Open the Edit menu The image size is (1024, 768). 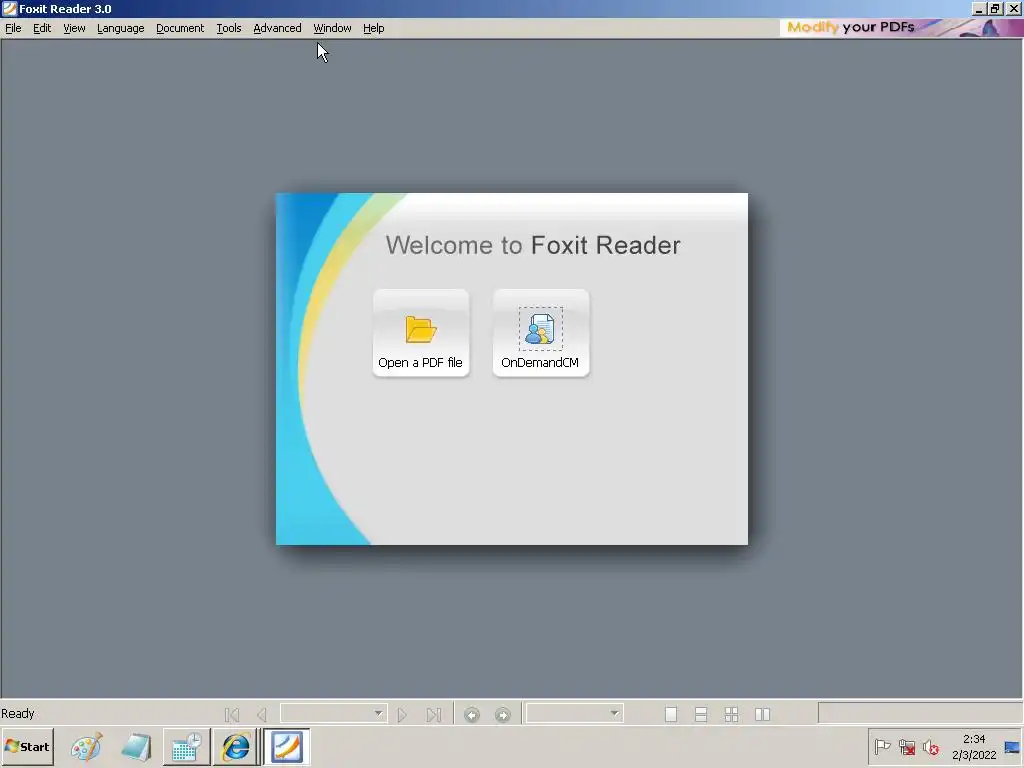click(42, 28)
